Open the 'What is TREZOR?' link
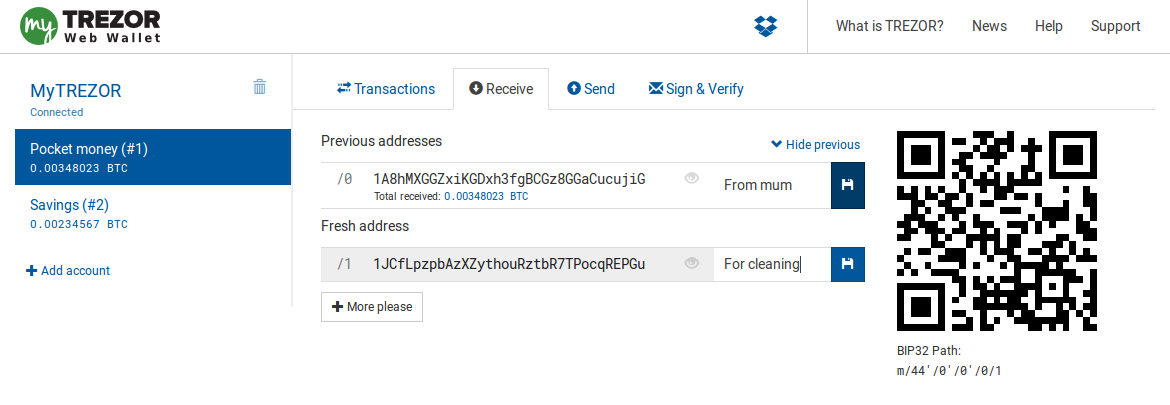This screenshot has width=1170, height=405. [x=889, y=26]
